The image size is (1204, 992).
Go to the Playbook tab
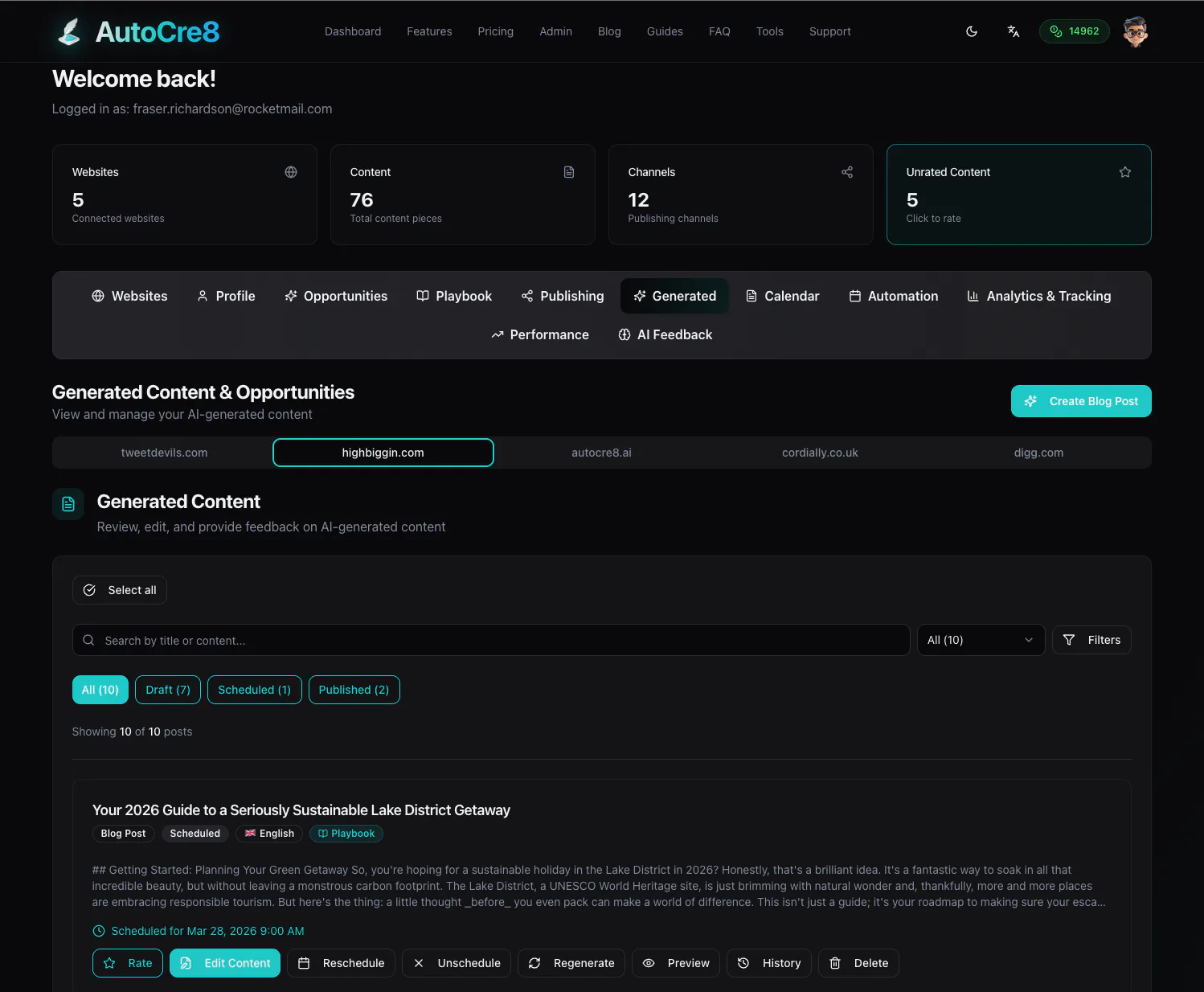pos(454,296)
